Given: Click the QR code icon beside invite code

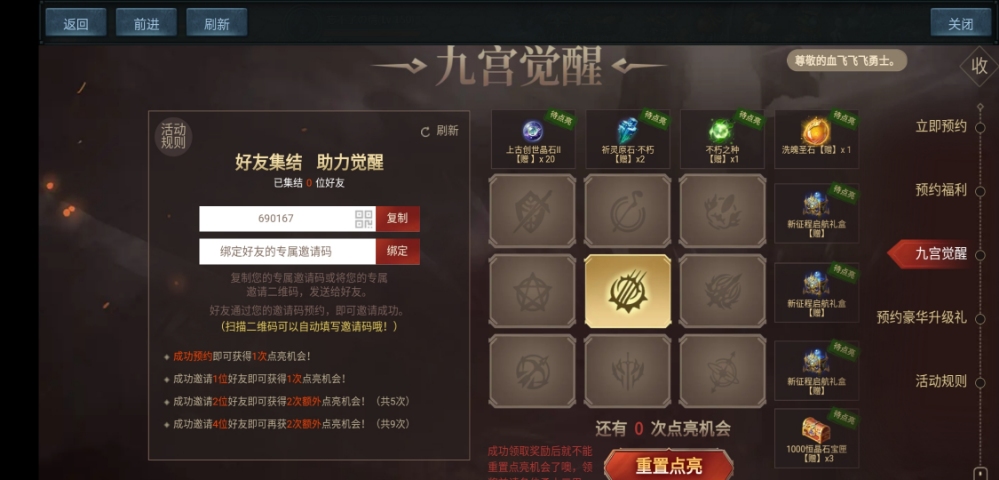Looking at the screenshot, I should (x=364, y=219).
